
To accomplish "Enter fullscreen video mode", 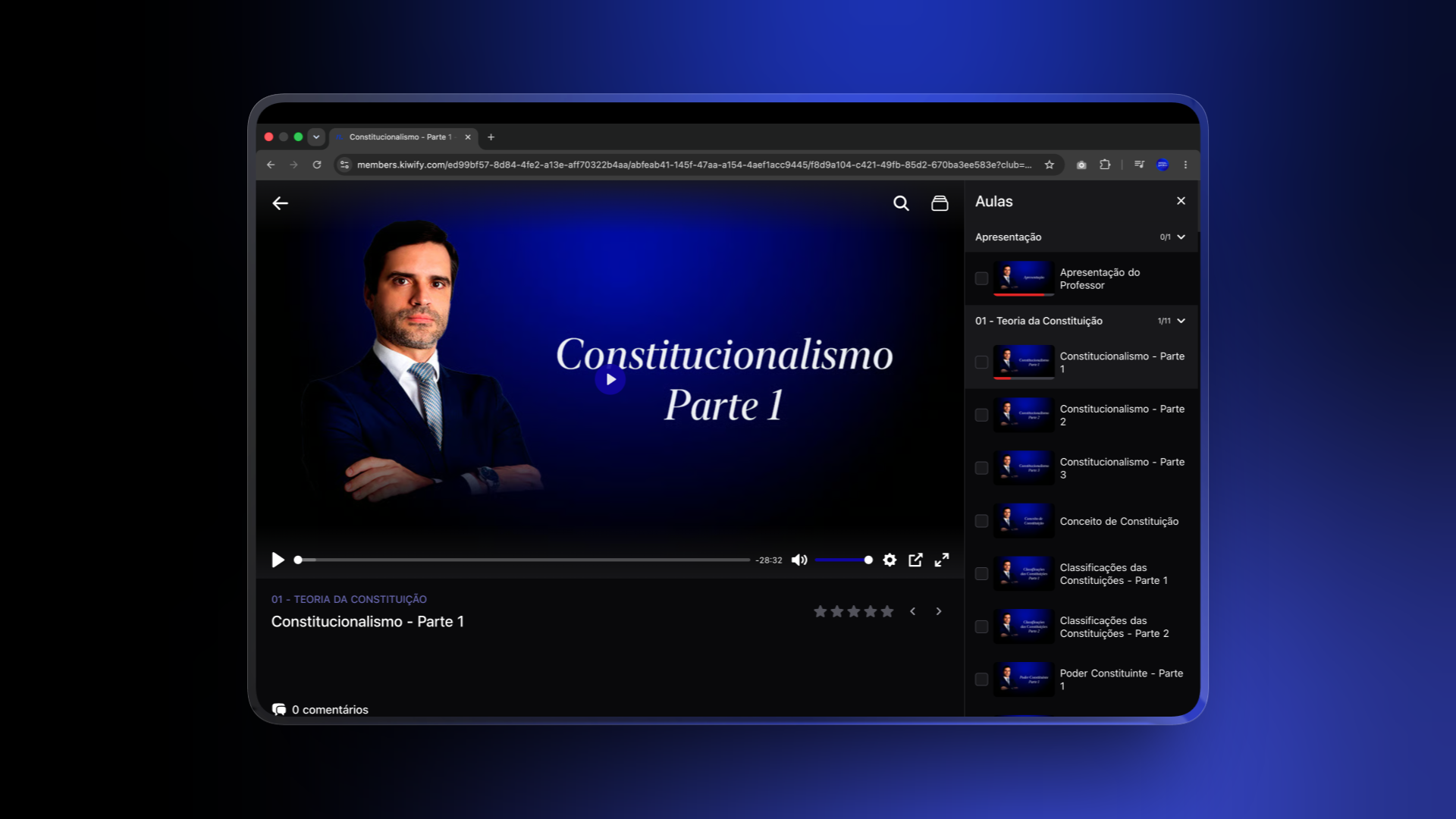I will (941, 560).
